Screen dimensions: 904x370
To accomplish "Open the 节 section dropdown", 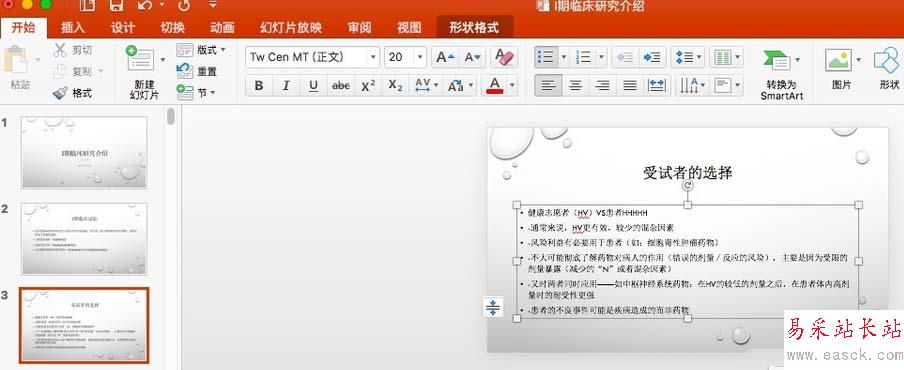I will [x=197, y=92].
